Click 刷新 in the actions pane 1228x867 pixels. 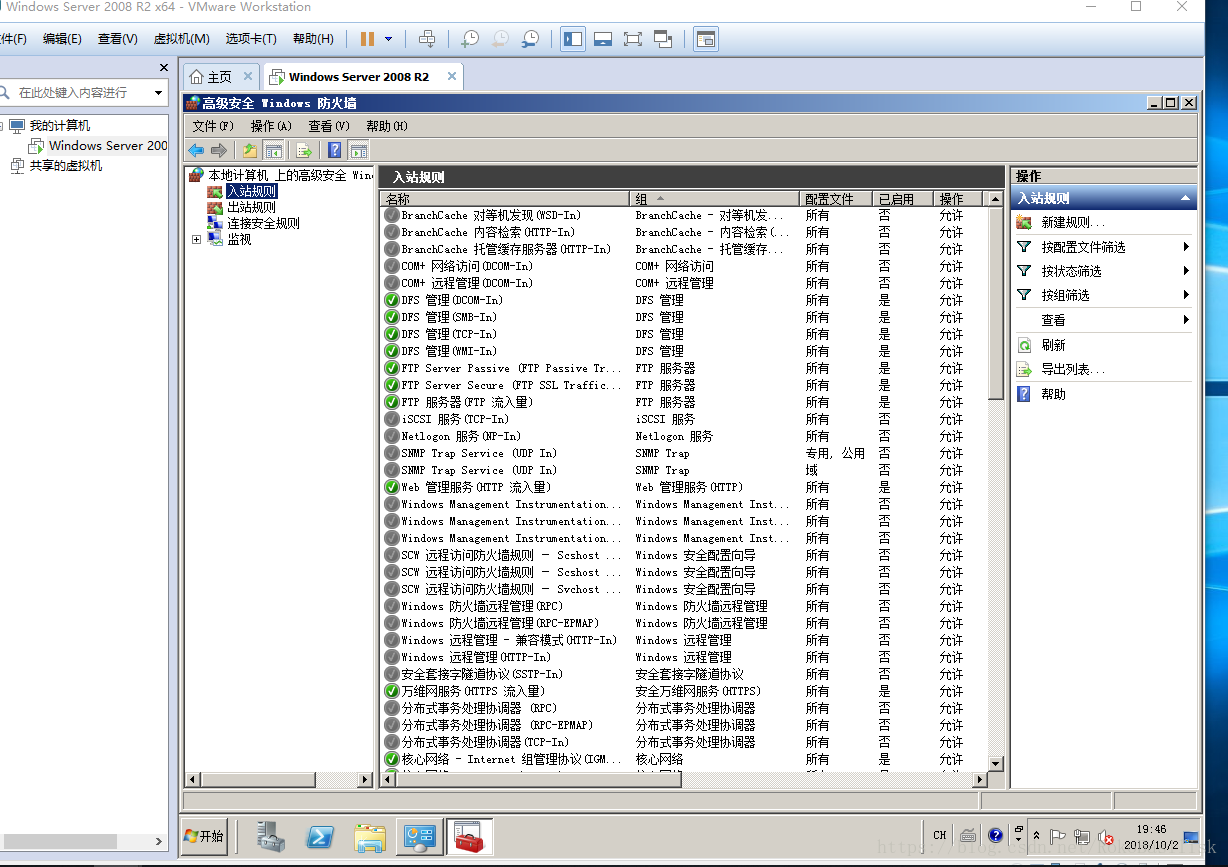tap(1053, 345)
